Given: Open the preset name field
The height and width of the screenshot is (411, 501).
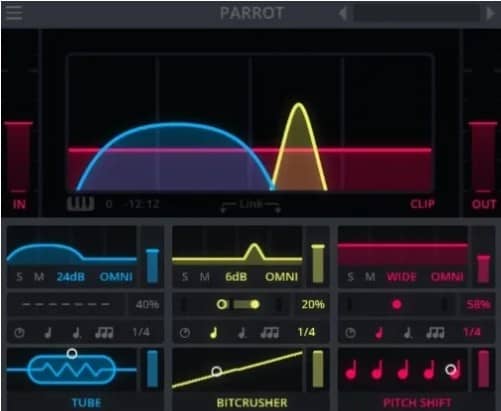Looking at the screenshot, I should click(417, 14).
